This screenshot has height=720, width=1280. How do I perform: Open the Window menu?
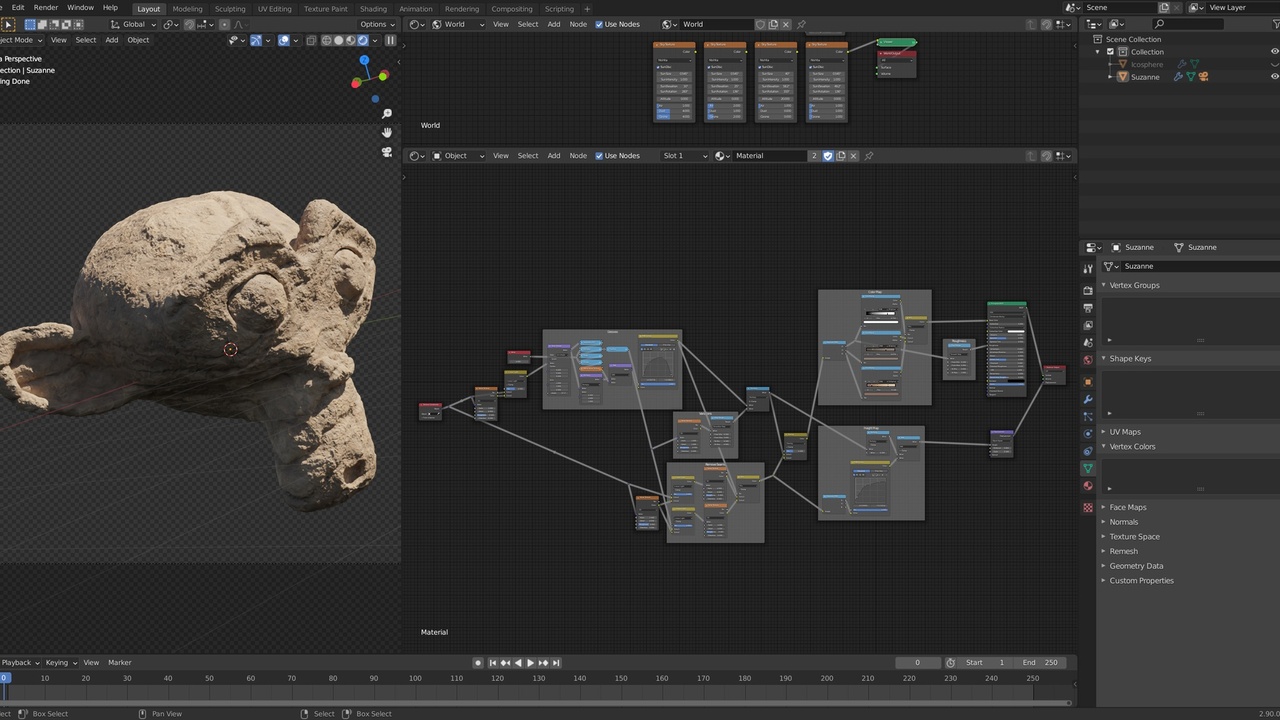point(80,8)
